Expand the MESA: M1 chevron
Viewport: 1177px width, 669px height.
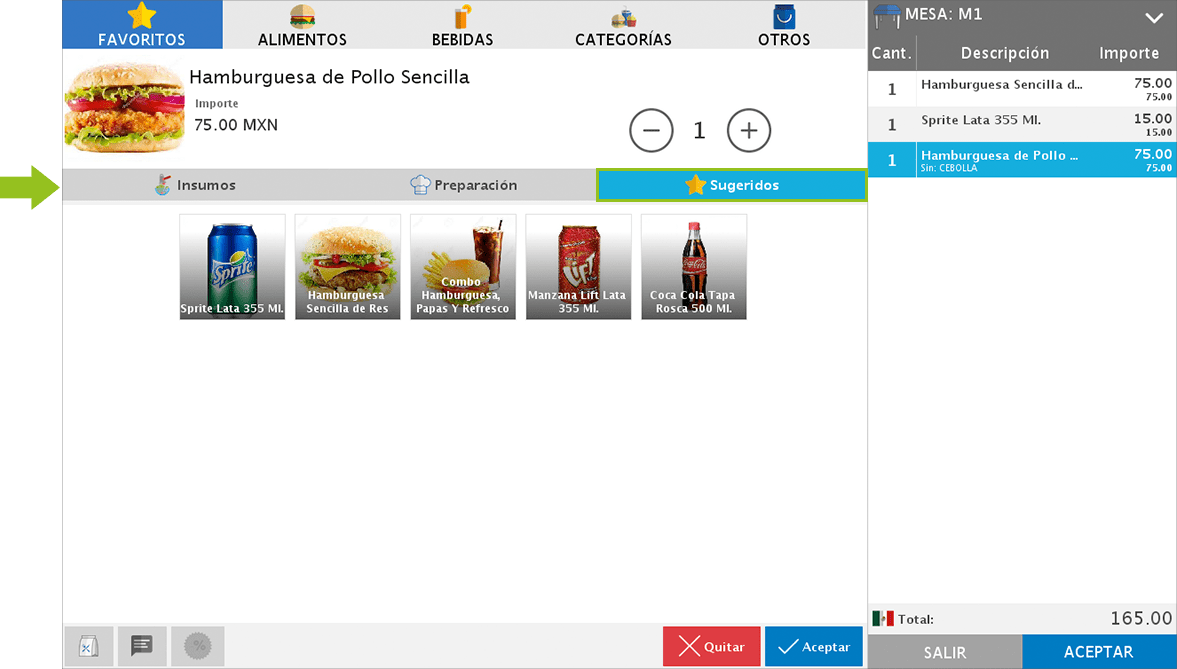(1153, 18)
